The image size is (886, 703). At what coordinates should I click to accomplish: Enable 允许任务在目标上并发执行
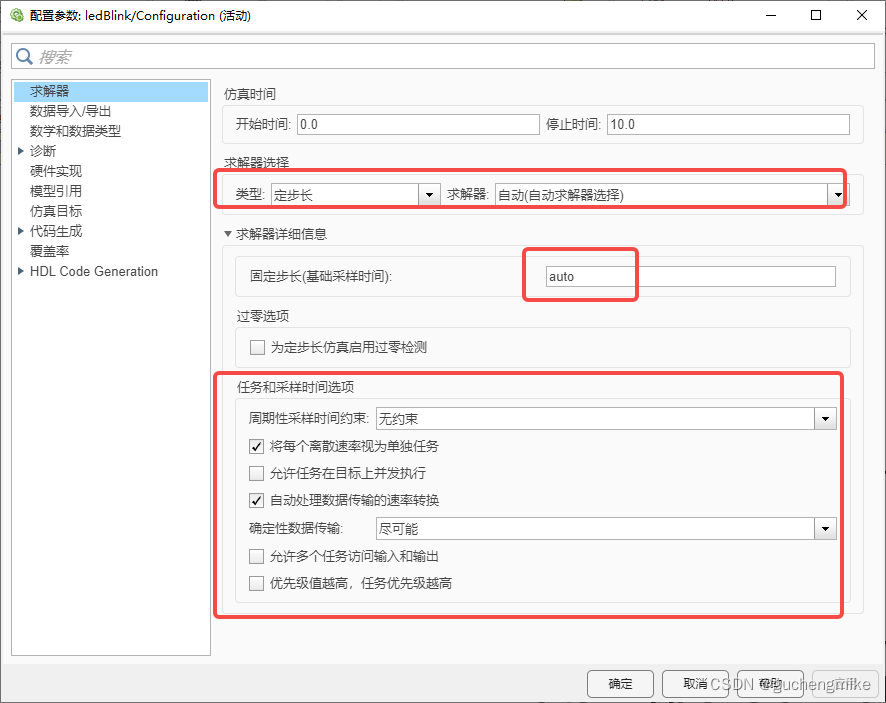click(256, 473)
